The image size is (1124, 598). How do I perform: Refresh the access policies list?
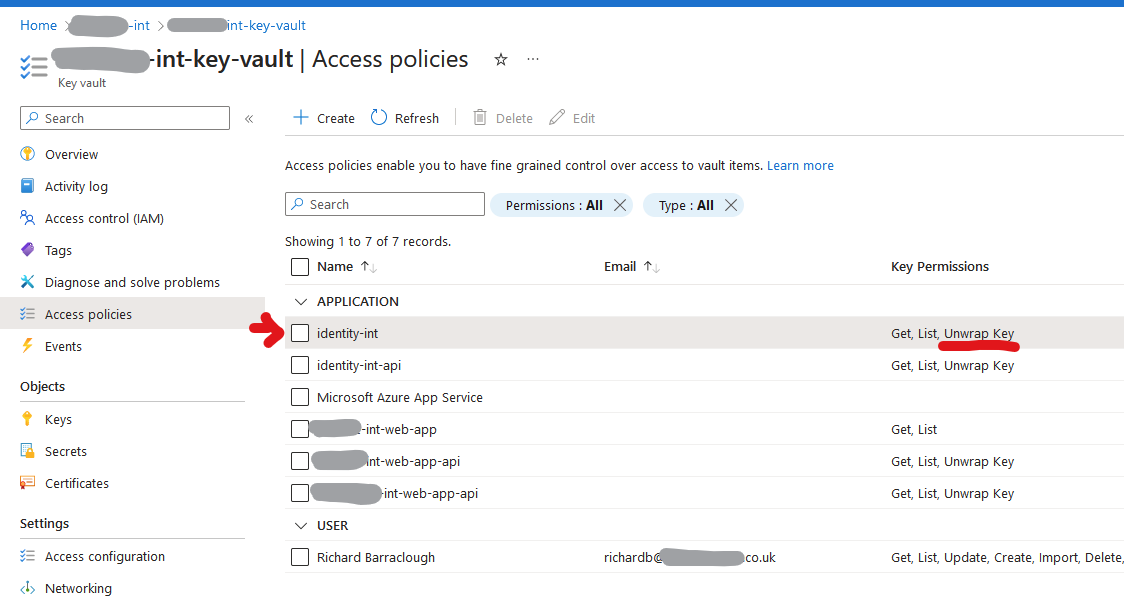point(404,117)
